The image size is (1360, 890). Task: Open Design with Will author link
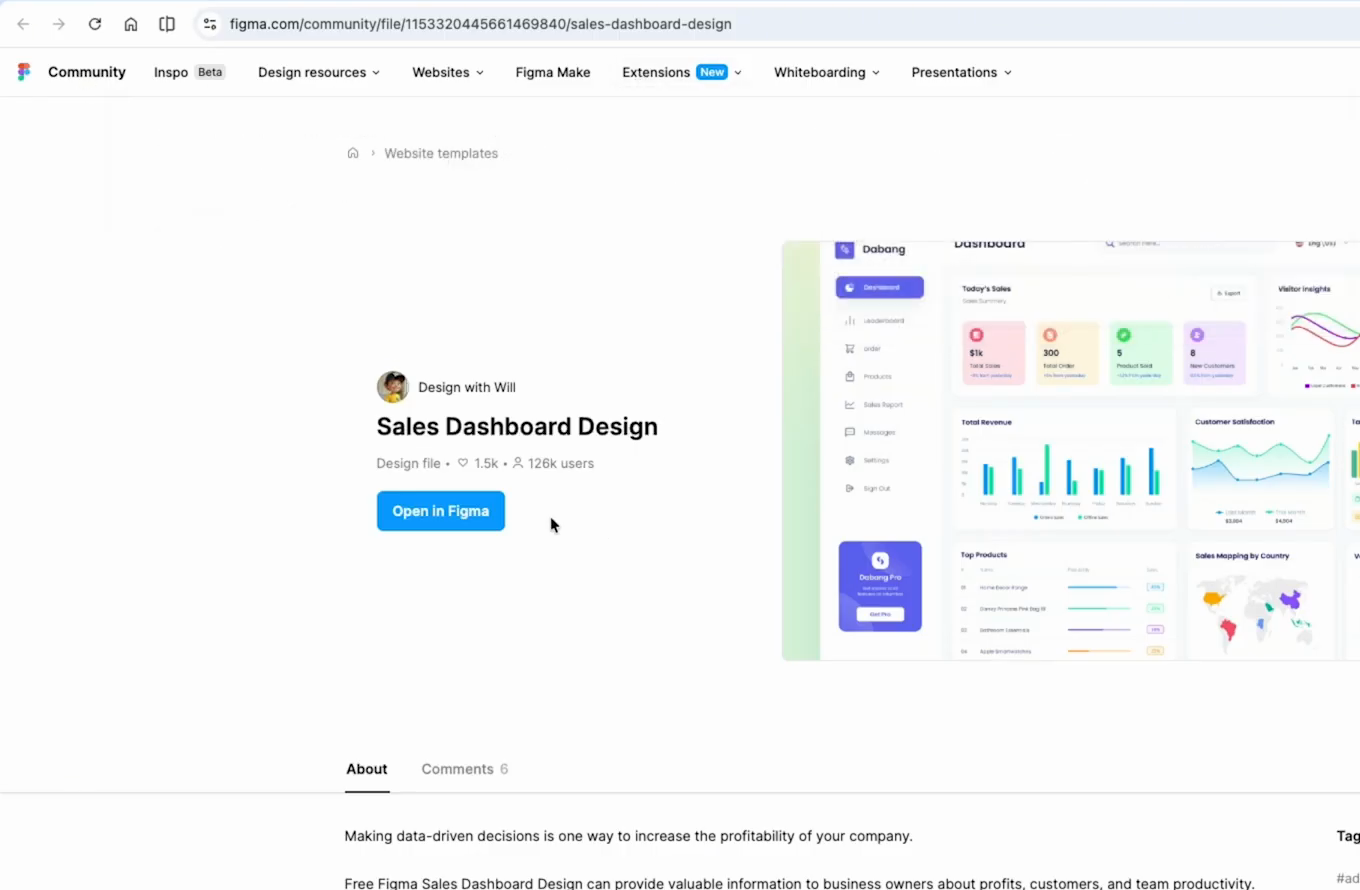click(467, 387)
